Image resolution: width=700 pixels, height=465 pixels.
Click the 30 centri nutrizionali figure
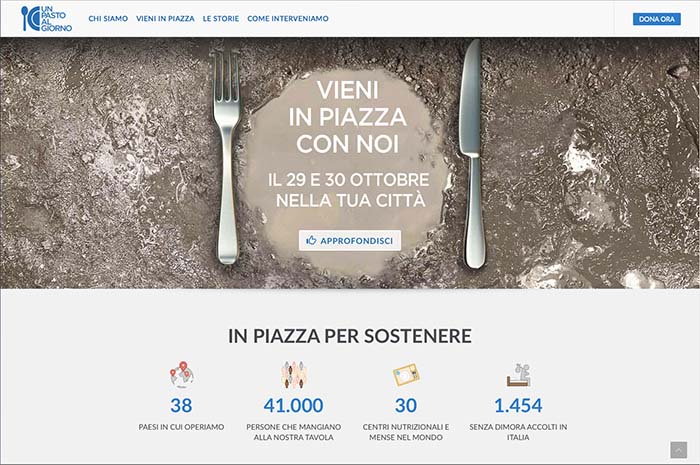406,406
